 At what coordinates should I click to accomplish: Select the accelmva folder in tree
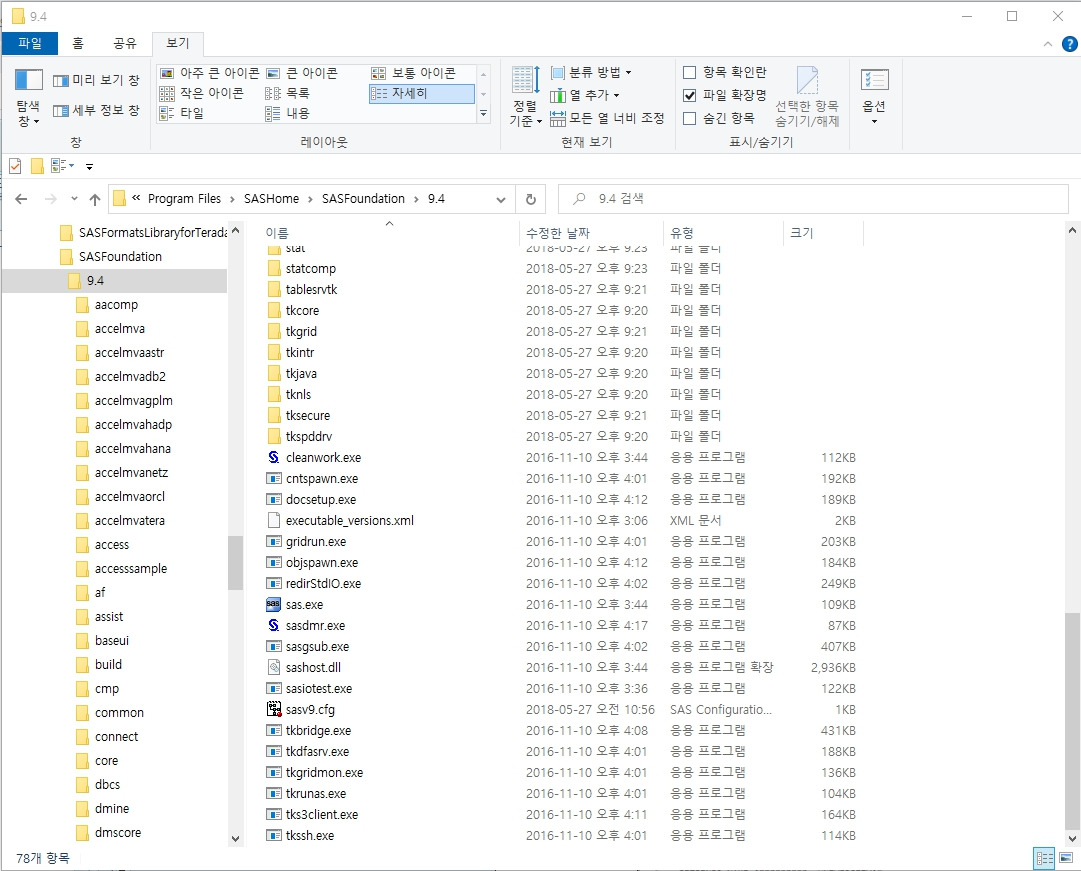pos(119,328)
